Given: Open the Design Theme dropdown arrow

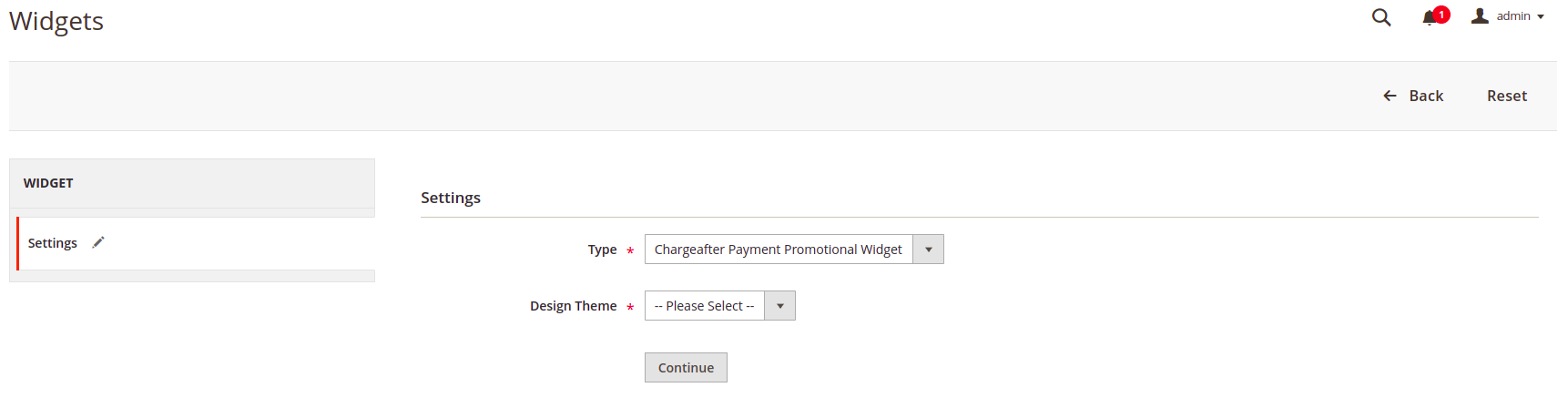Looking at the screenshot, I should 780,306.
